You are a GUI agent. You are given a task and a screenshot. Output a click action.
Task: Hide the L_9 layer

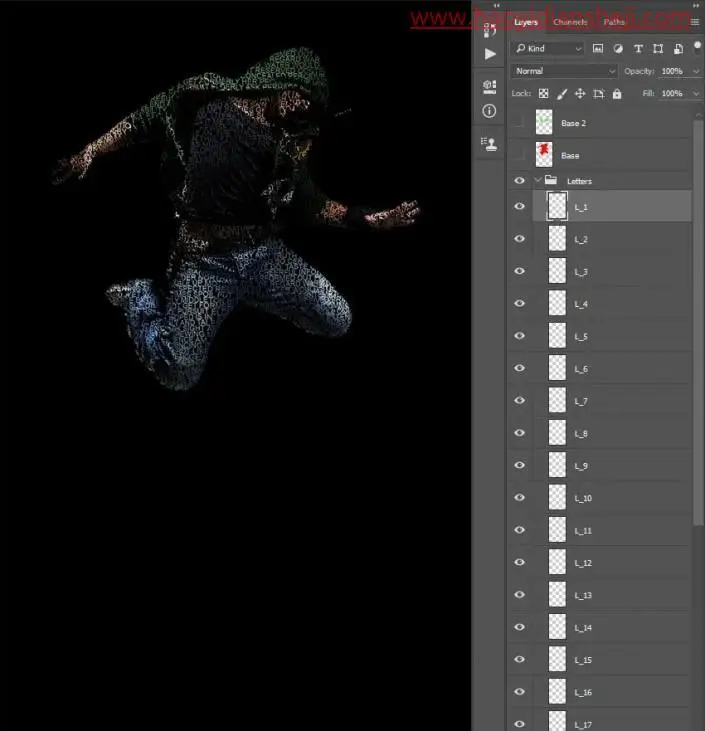point(519,465)
